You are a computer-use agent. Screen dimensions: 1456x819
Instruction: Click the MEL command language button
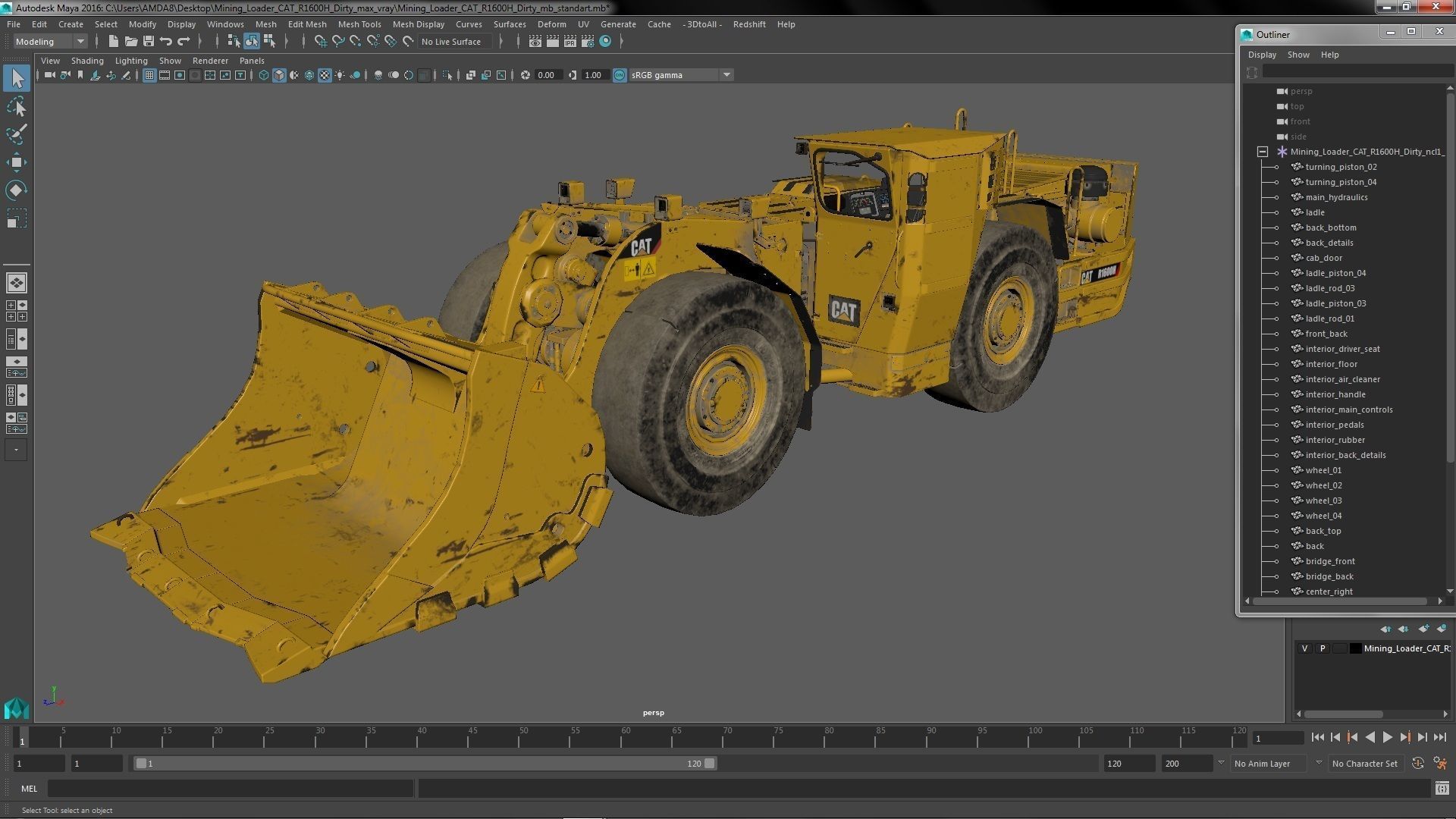pos(29,789)
